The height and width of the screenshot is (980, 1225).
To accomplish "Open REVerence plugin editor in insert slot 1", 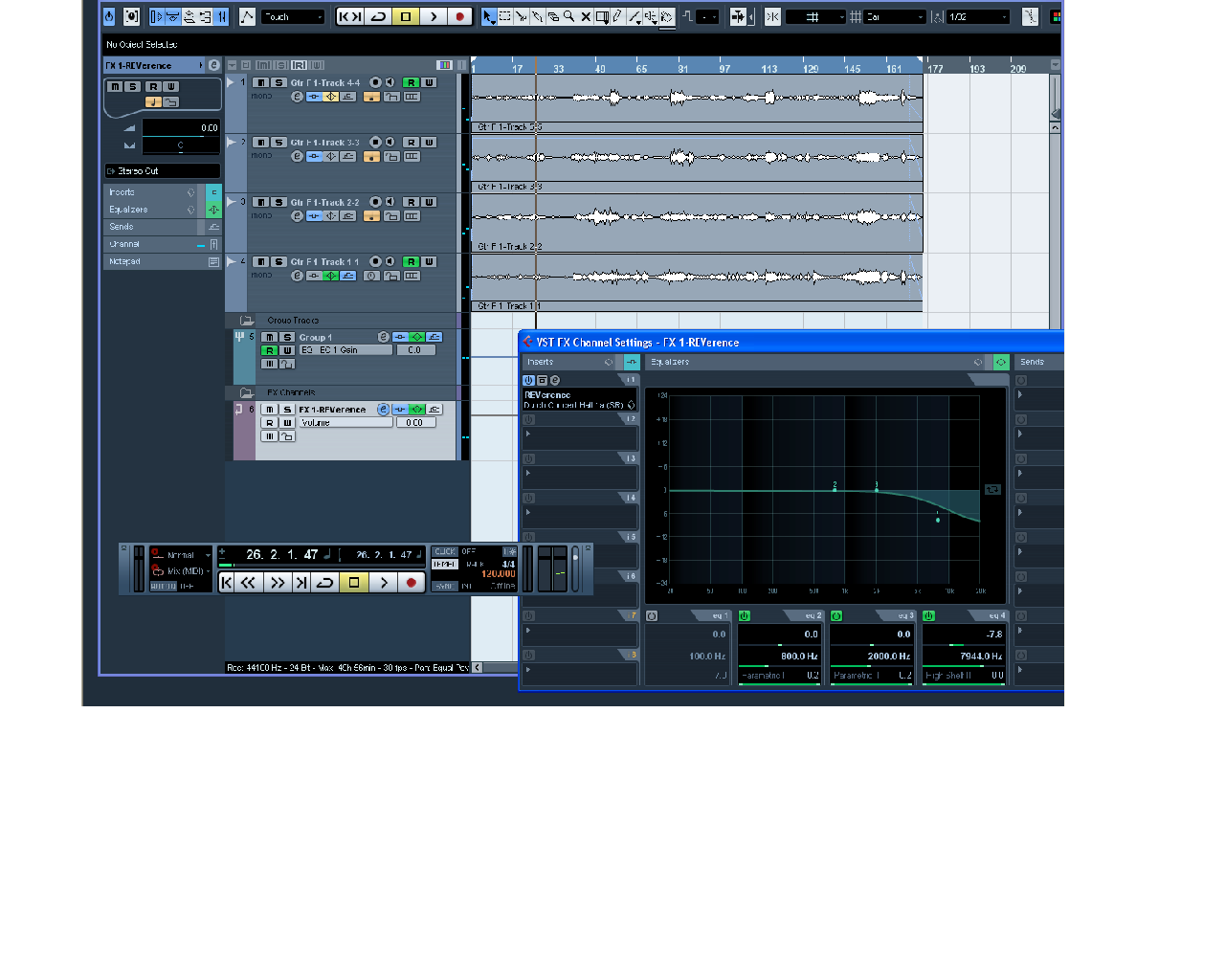I will point(555,380).
